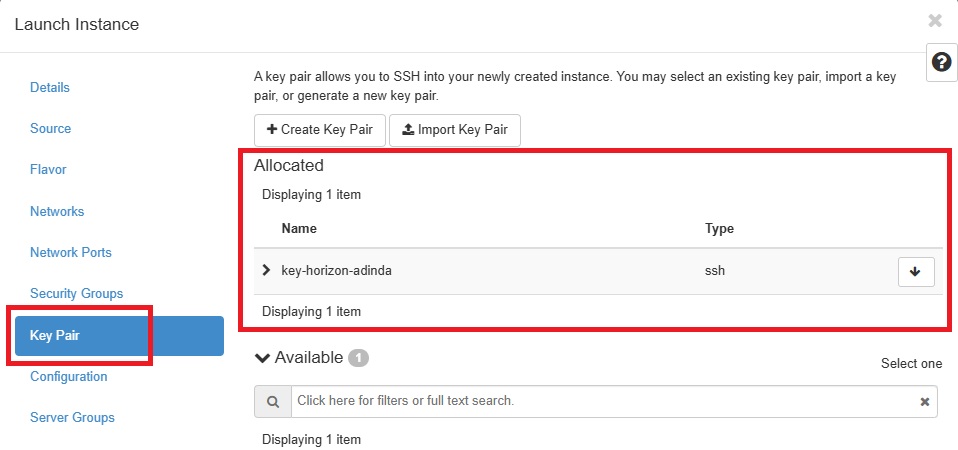Open the Configuration step

coord(68,376)
